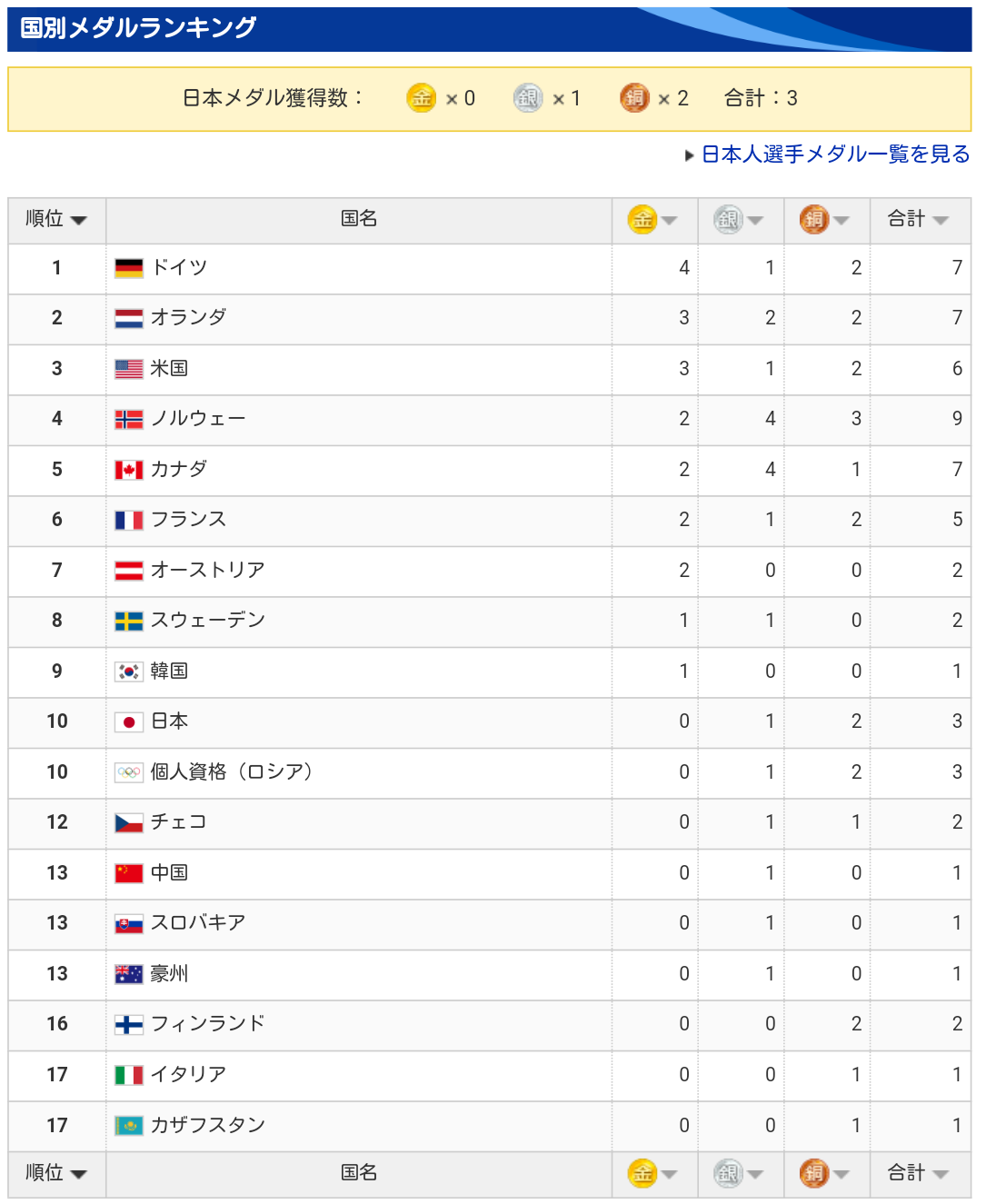Click the Canada flag next to カナダ
The image size is (986, 1204).
point(129,470)
